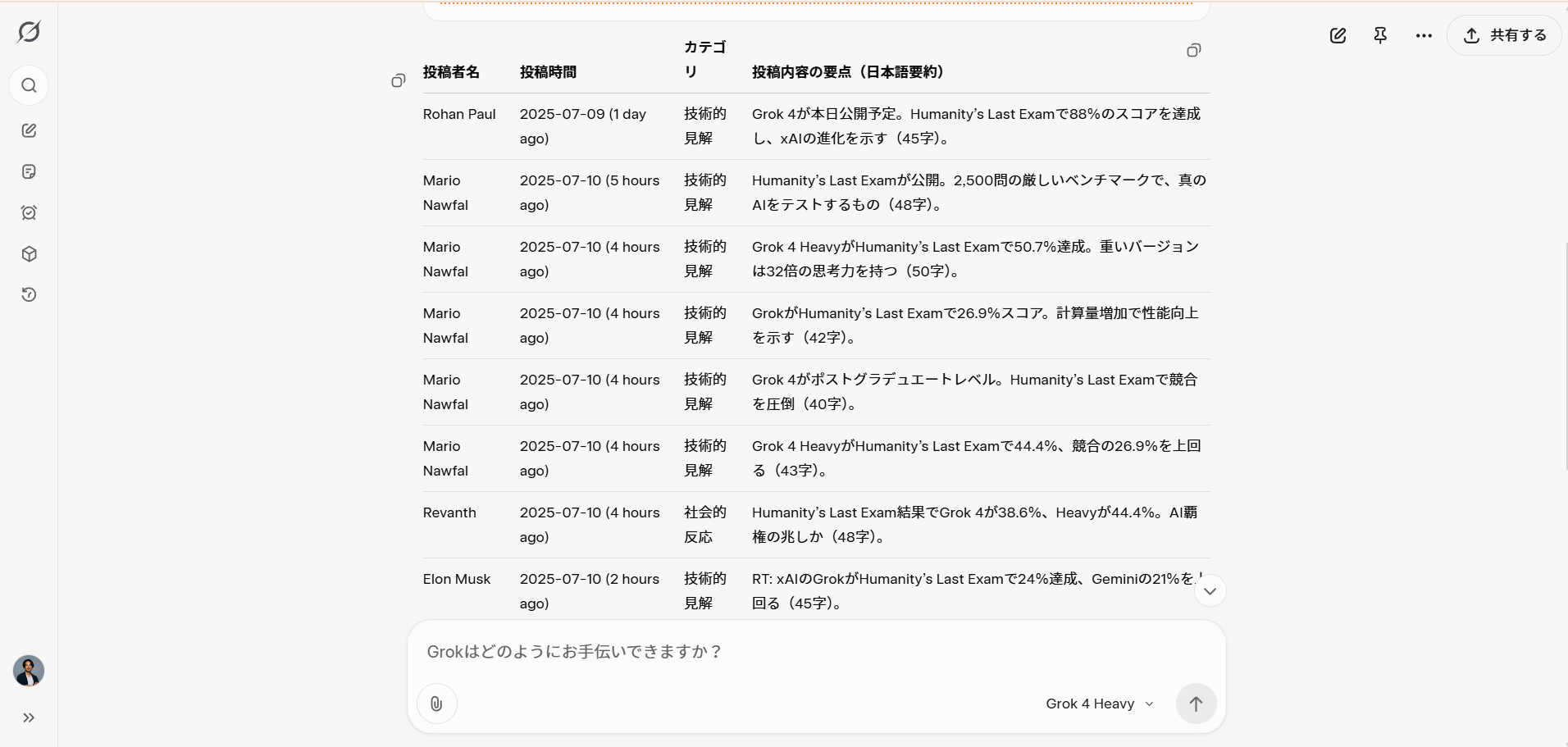
Task: Open Tasks using the alarm clock icon
Action: point(29,212)
